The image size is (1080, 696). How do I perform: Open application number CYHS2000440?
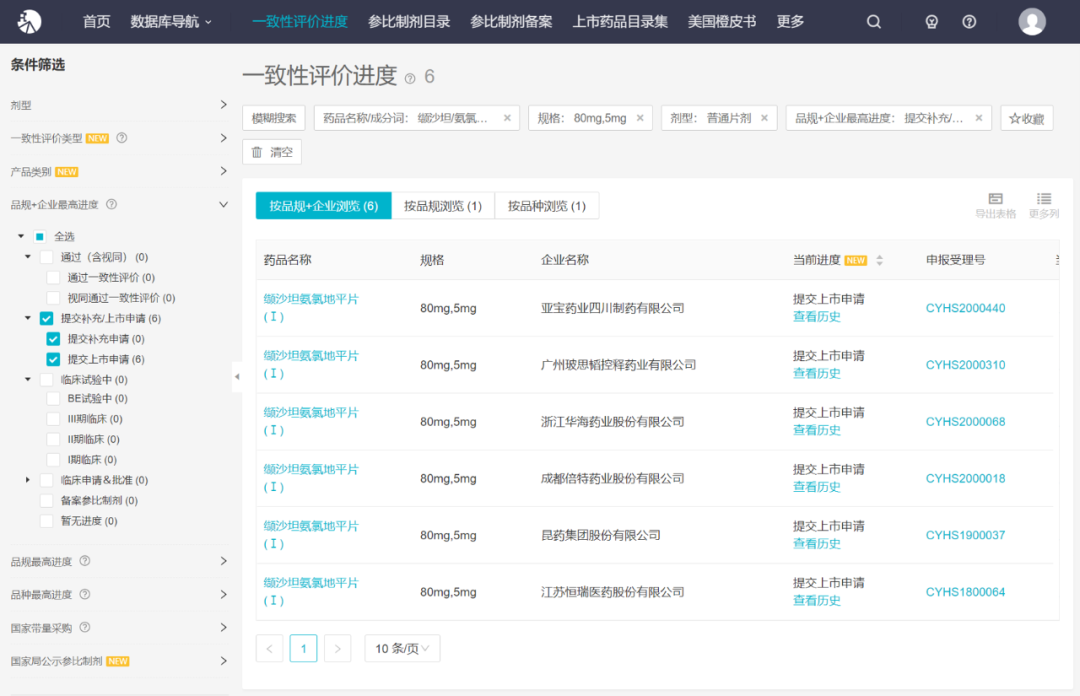coord(965,308)
